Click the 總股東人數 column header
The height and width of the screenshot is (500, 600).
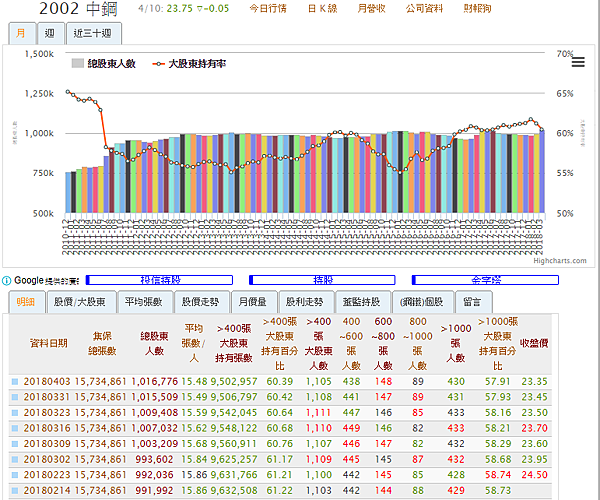pyautogui.click(x=154, y=344)
